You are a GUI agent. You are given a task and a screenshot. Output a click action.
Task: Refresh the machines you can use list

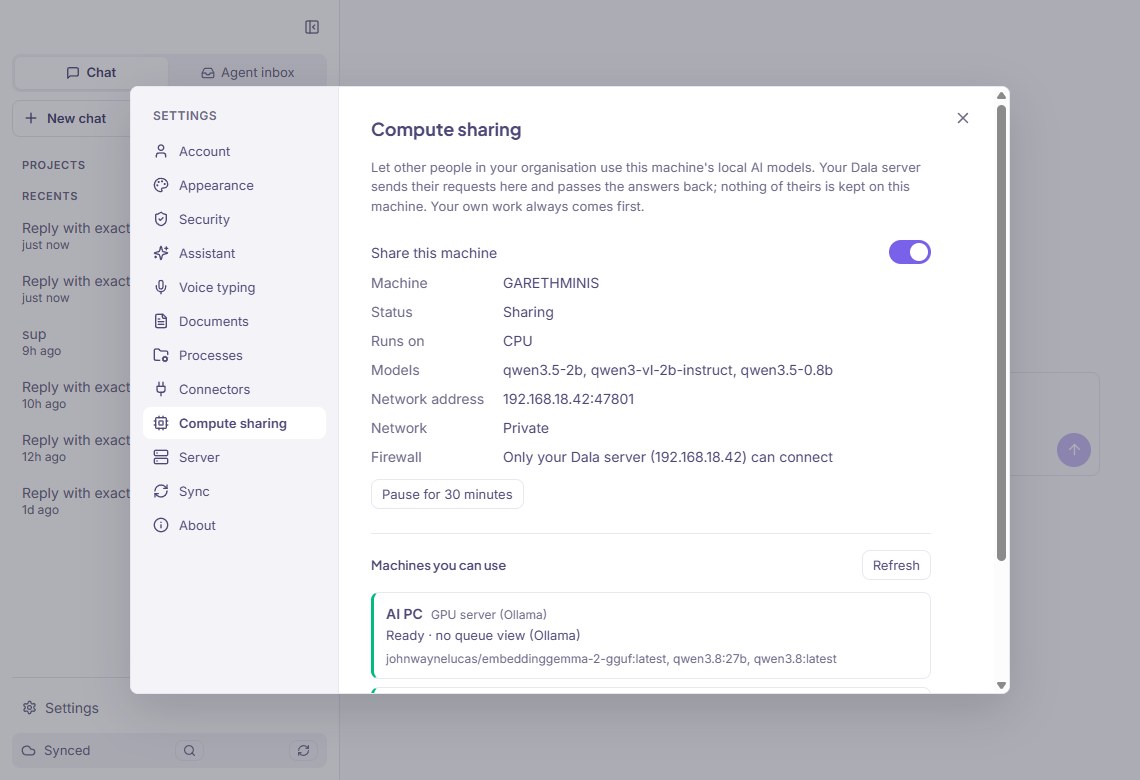pos(896,565)
